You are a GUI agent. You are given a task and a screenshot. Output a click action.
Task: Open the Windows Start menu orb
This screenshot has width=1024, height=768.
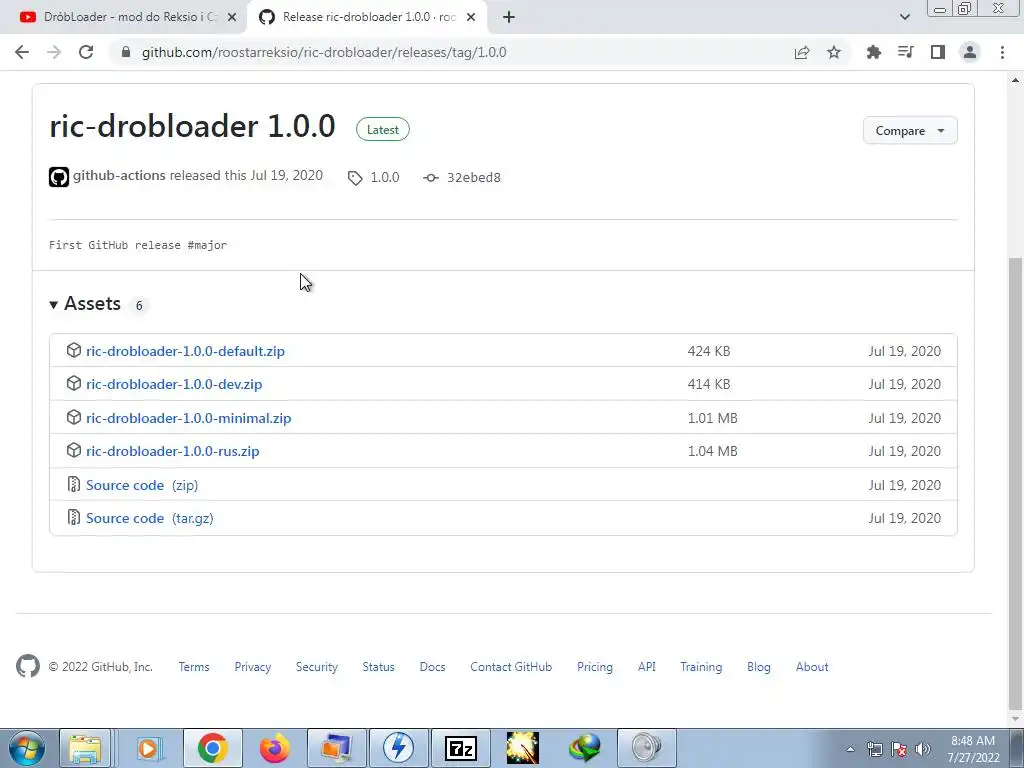click(26, 748)
